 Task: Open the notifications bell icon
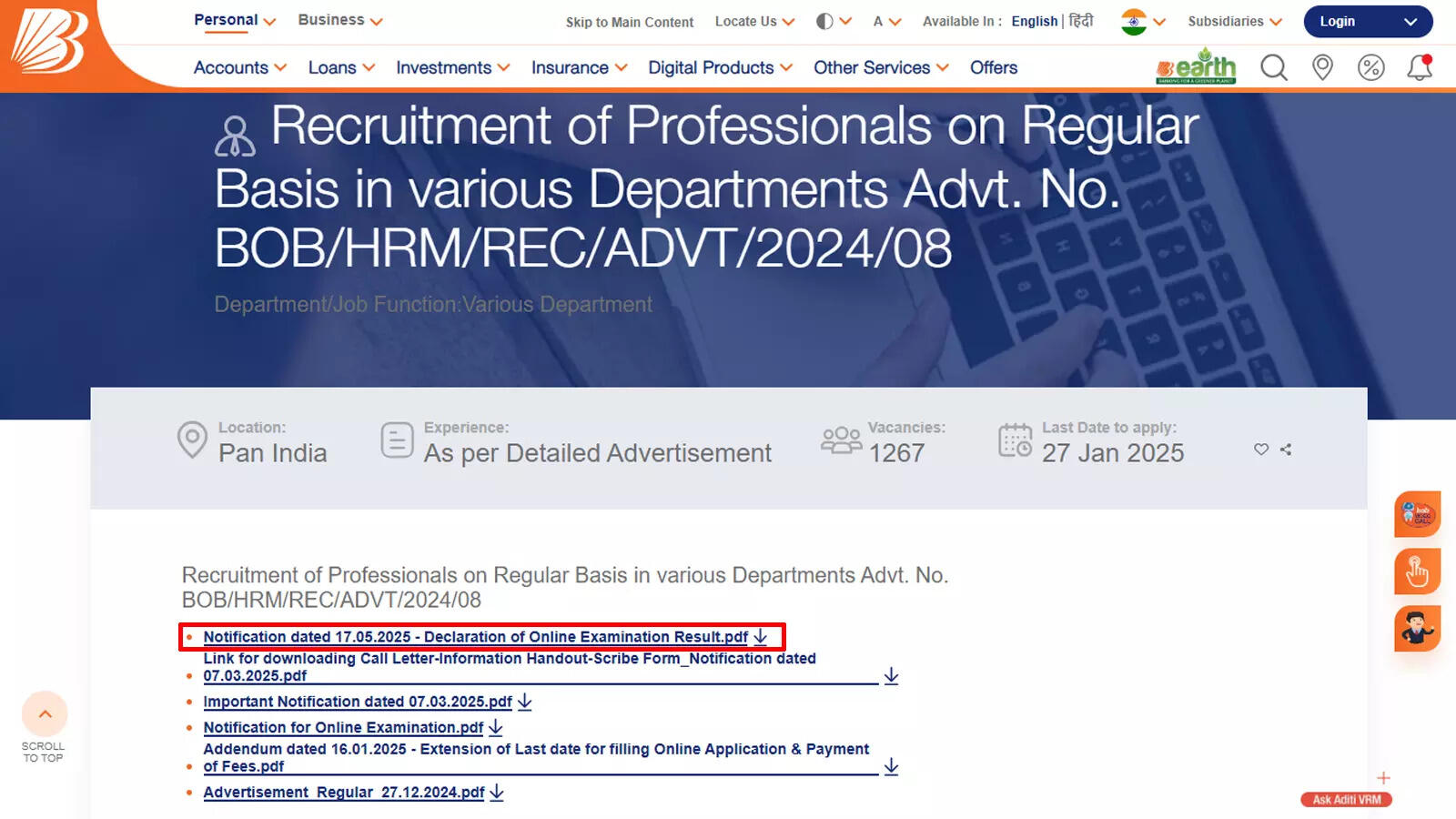click(1419, 67)
